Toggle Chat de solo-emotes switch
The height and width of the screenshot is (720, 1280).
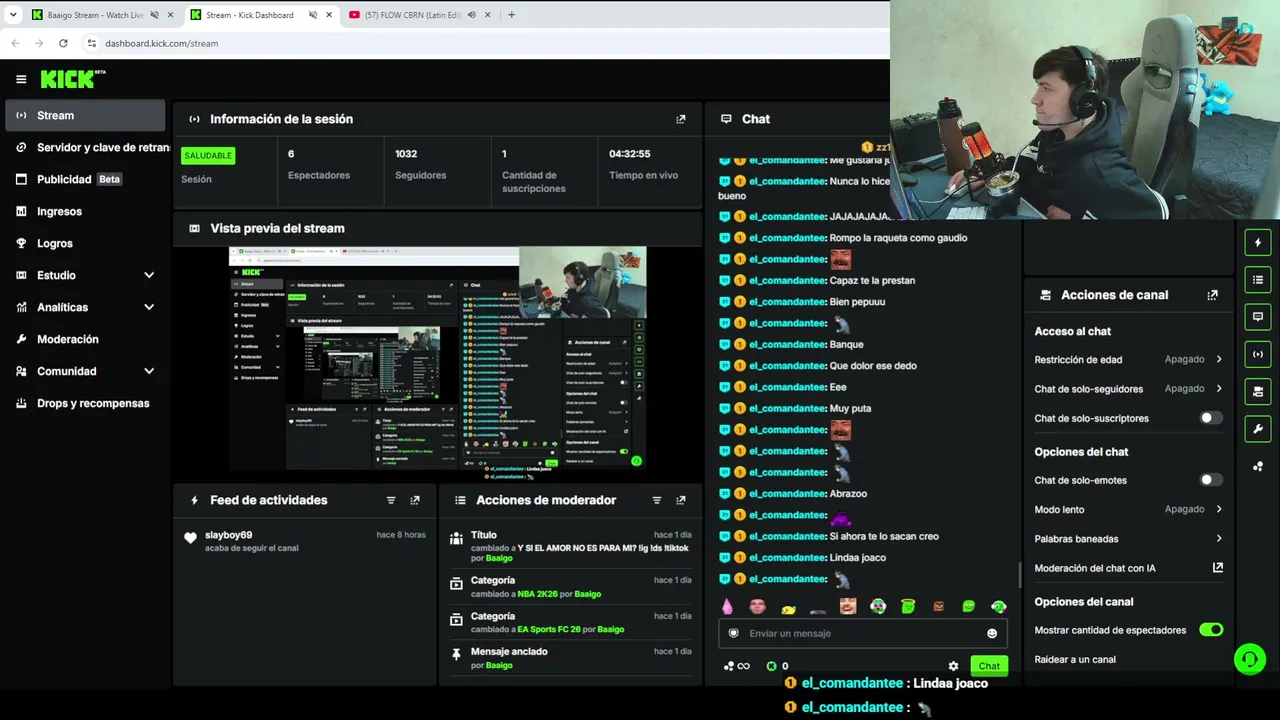click(x=1210, y=480)
